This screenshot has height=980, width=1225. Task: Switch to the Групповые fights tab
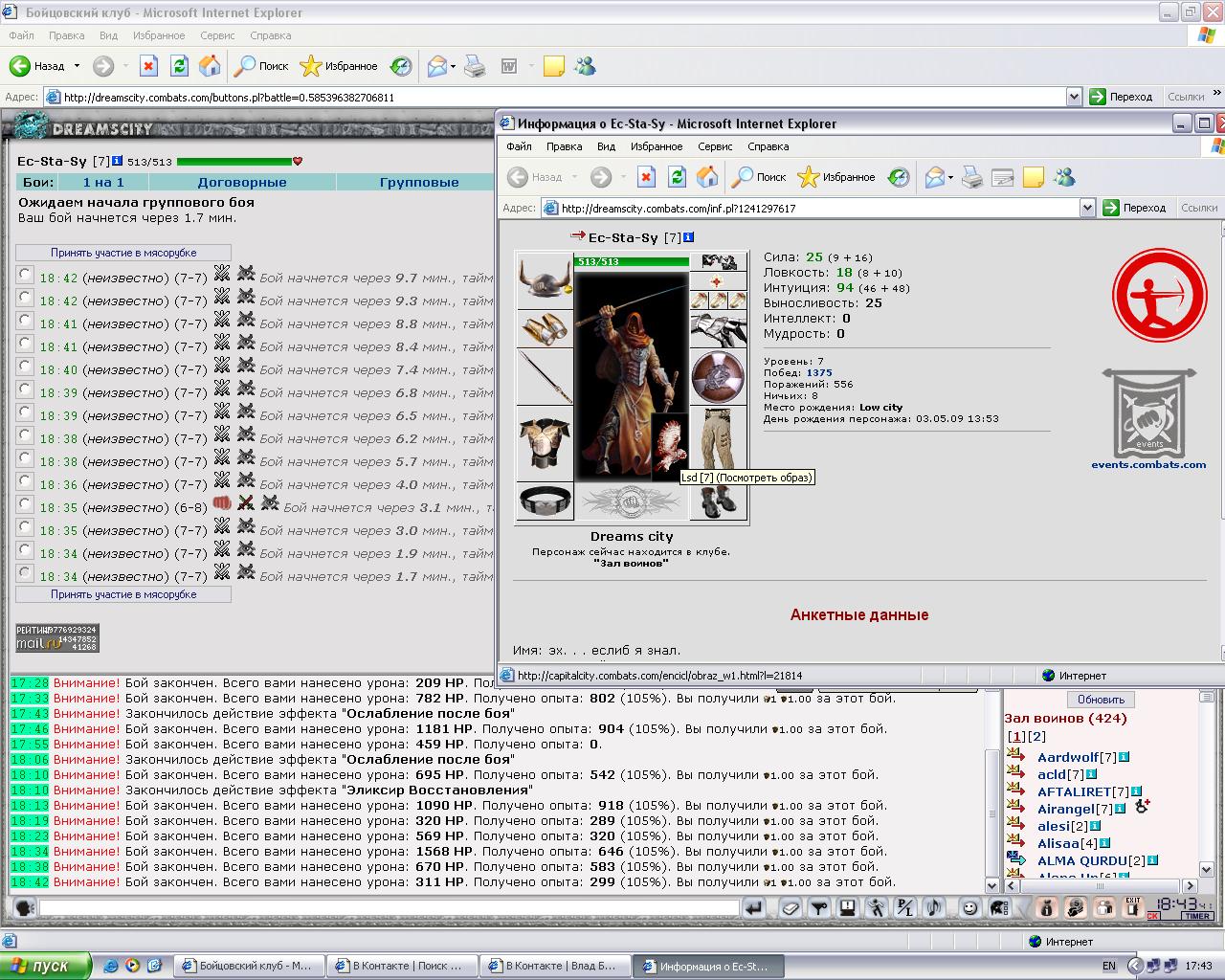click(419, 182)
